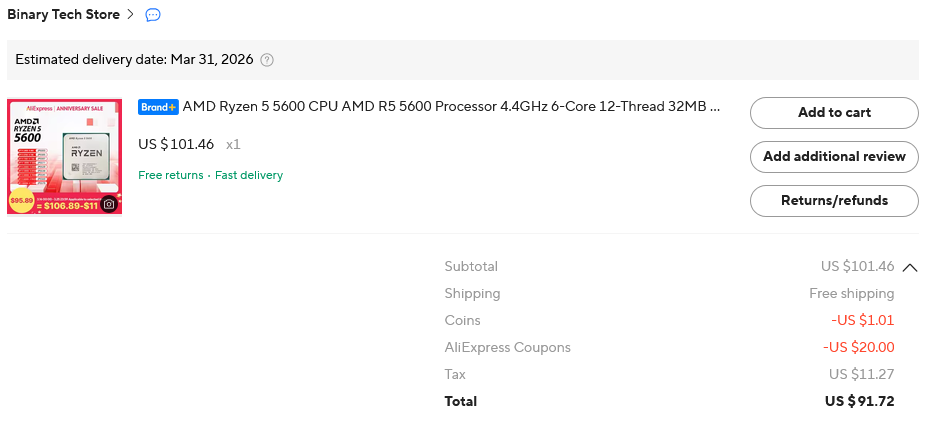Click the AliExpress Coupons discount amount

pyautogui.click(x=859, y=348)
